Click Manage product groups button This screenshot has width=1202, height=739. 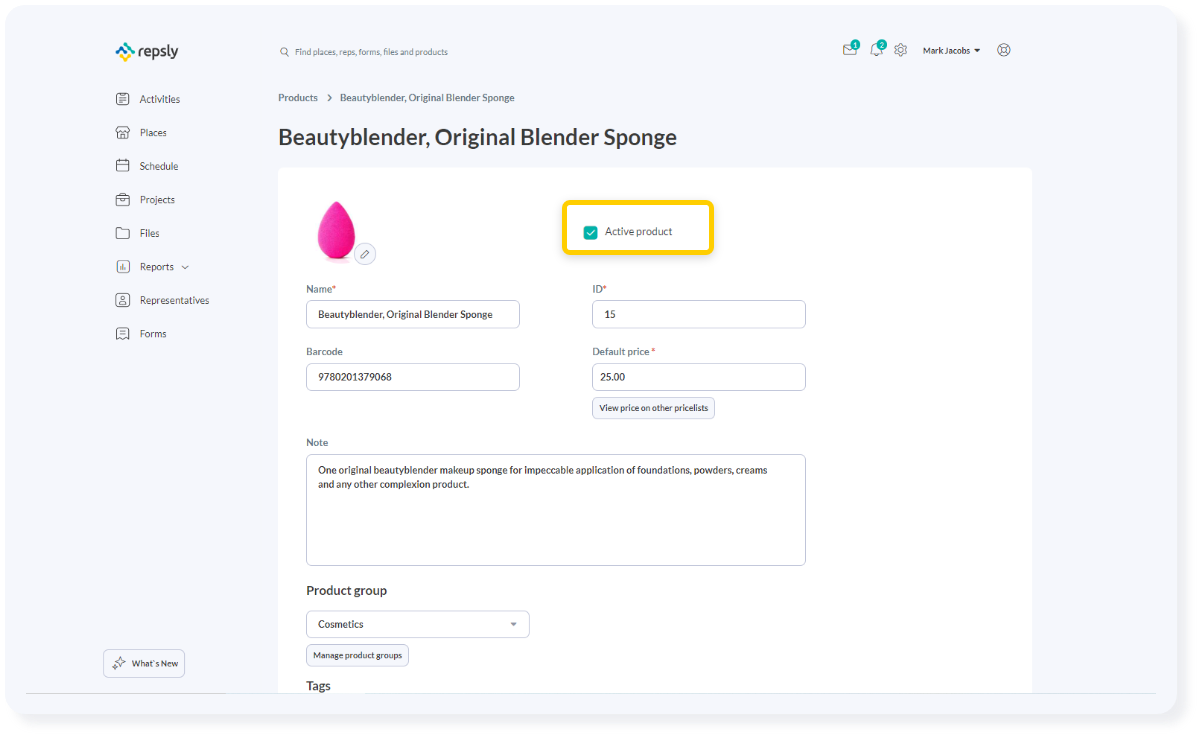358,655
